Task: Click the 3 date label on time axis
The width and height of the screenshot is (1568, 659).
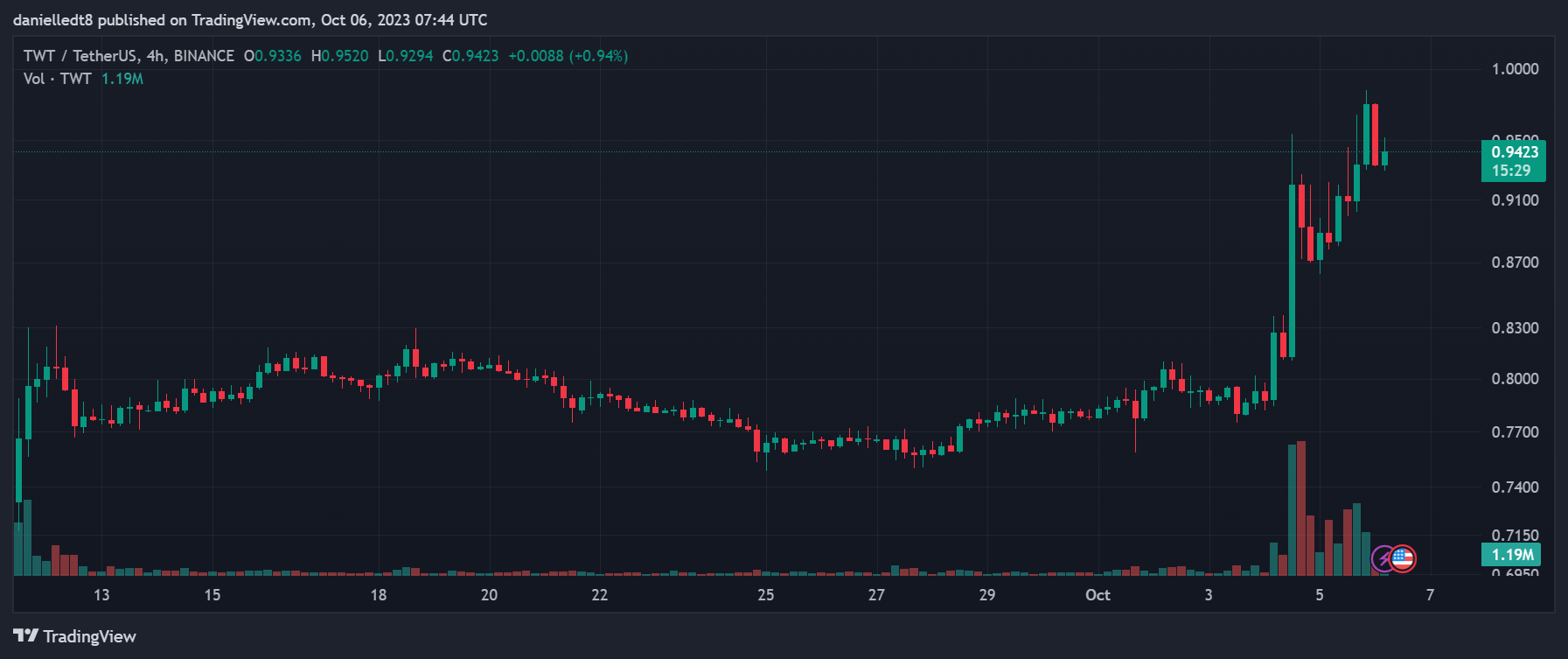Action: point(1209,595)
